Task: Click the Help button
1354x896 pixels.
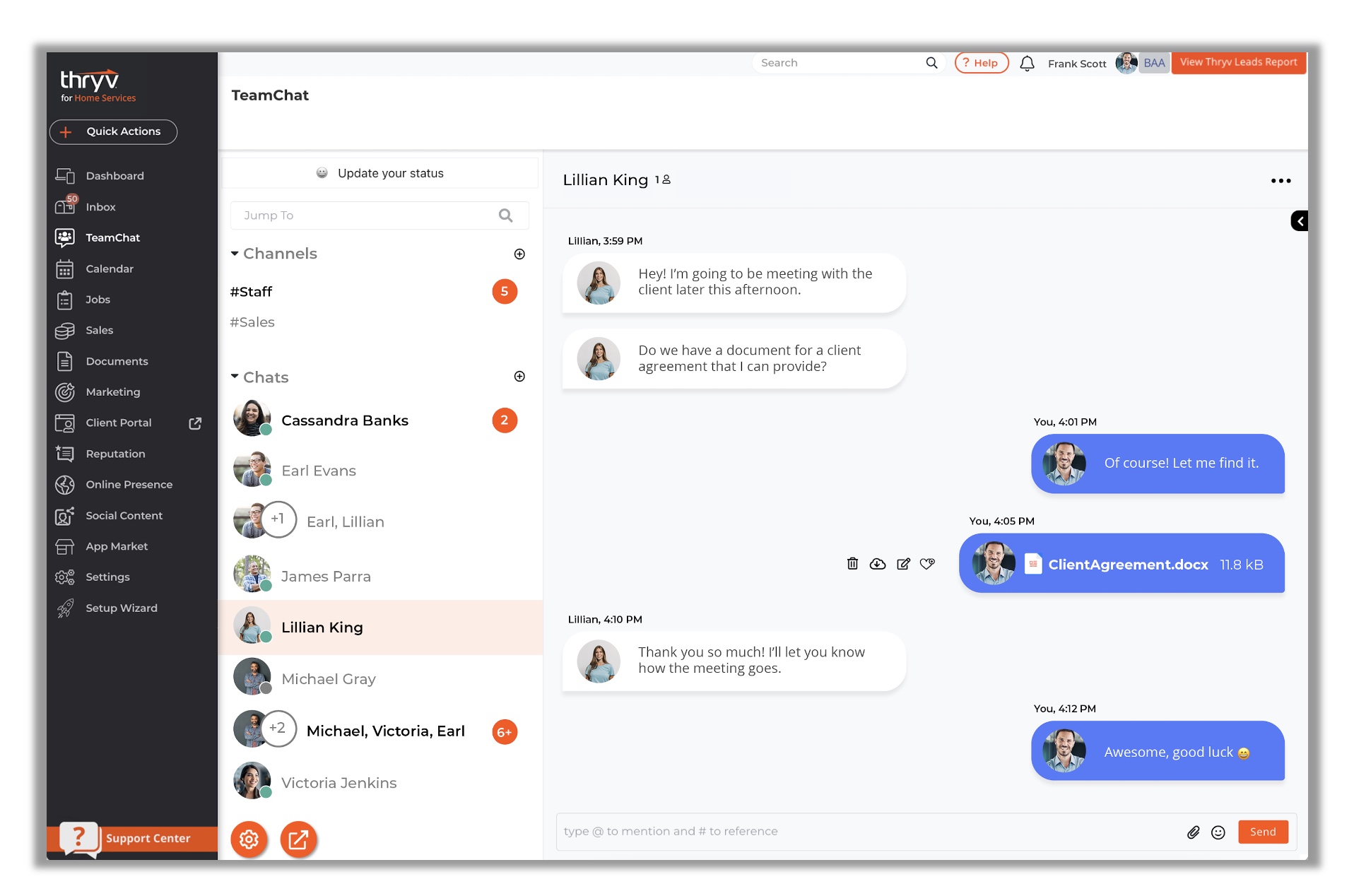Action: [x=981, y=63]
